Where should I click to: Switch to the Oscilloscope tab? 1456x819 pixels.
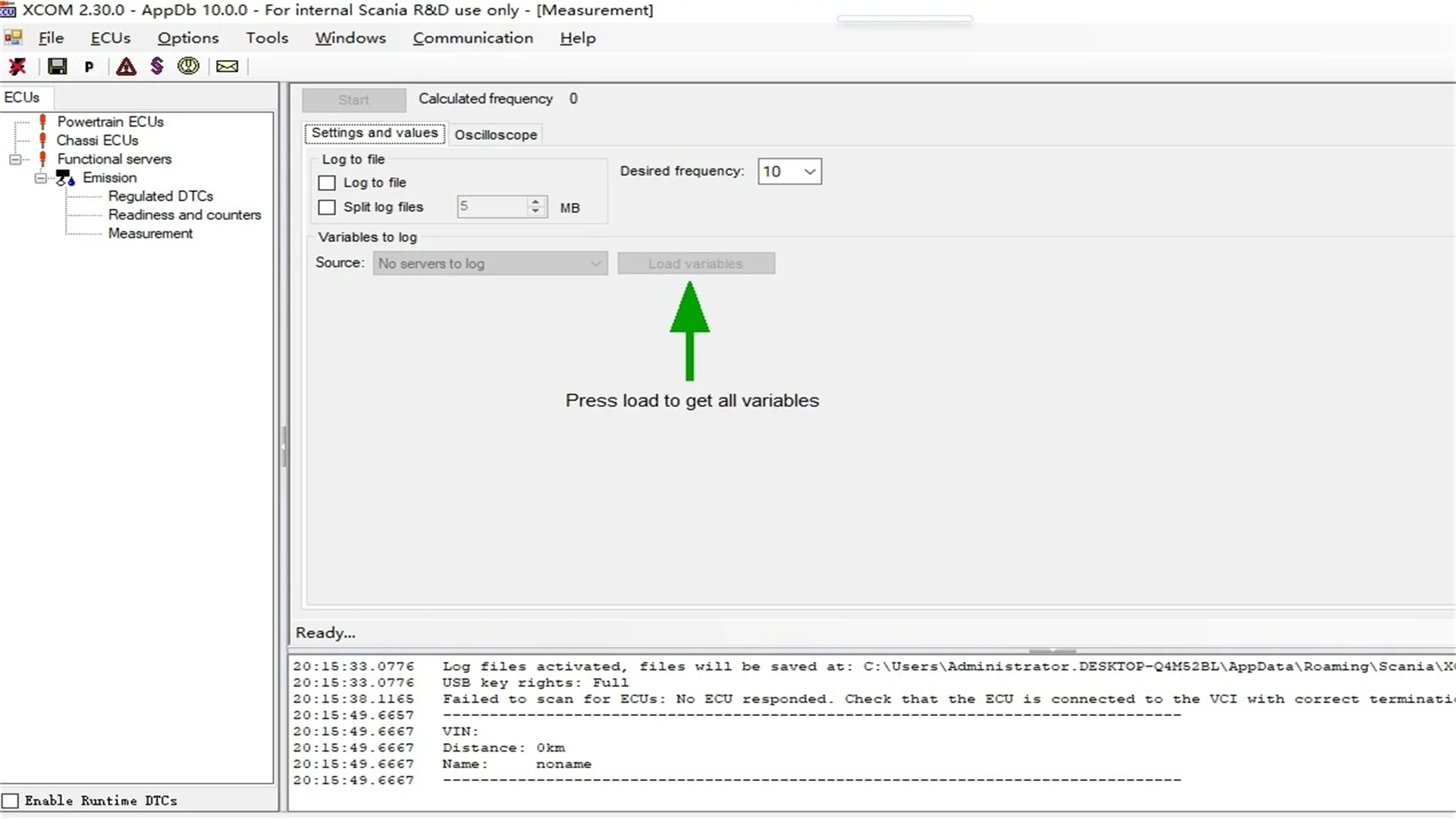tap(495, 135)
